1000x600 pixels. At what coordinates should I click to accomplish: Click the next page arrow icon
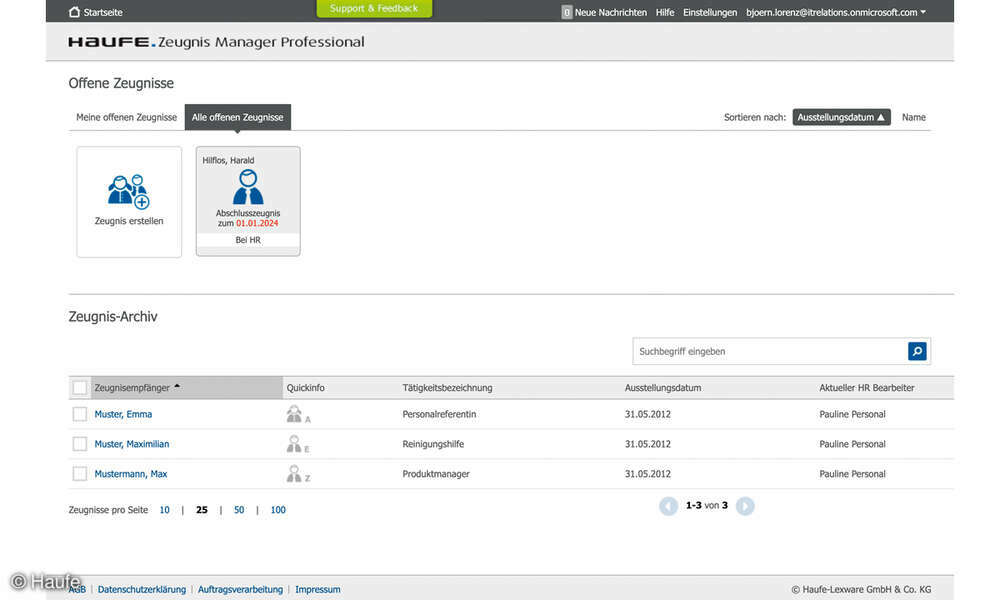pos(745,506)
